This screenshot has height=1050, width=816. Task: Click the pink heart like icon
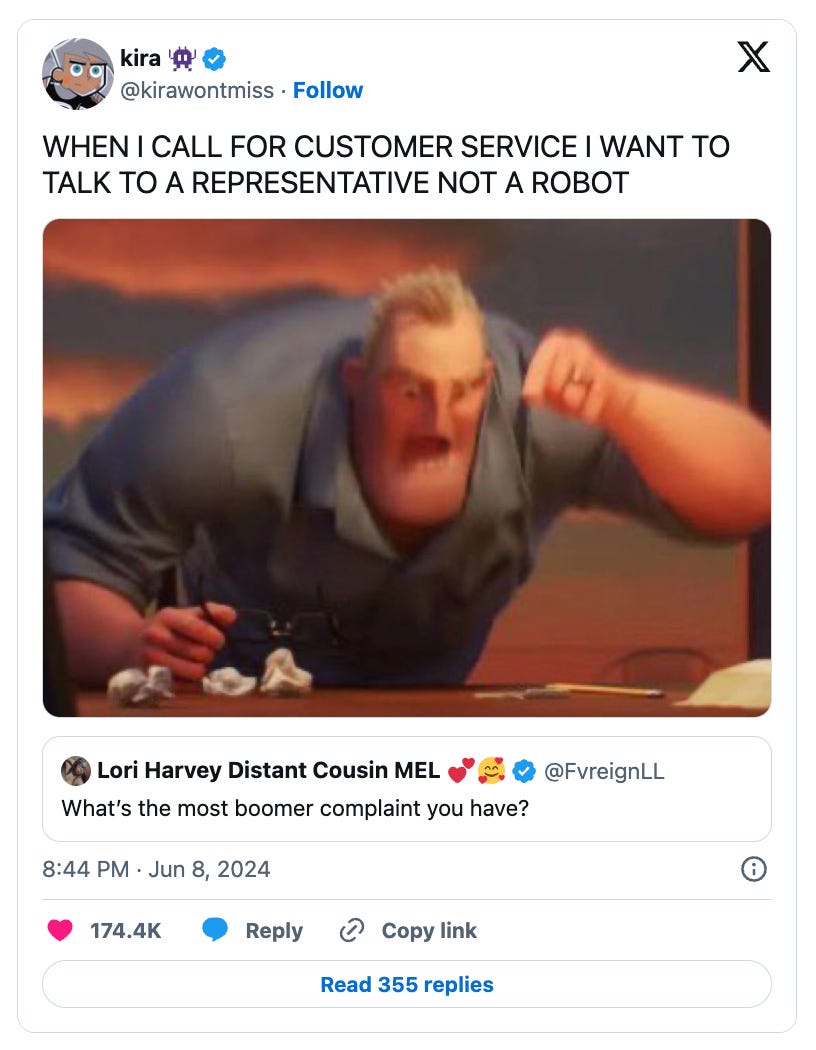60,930
